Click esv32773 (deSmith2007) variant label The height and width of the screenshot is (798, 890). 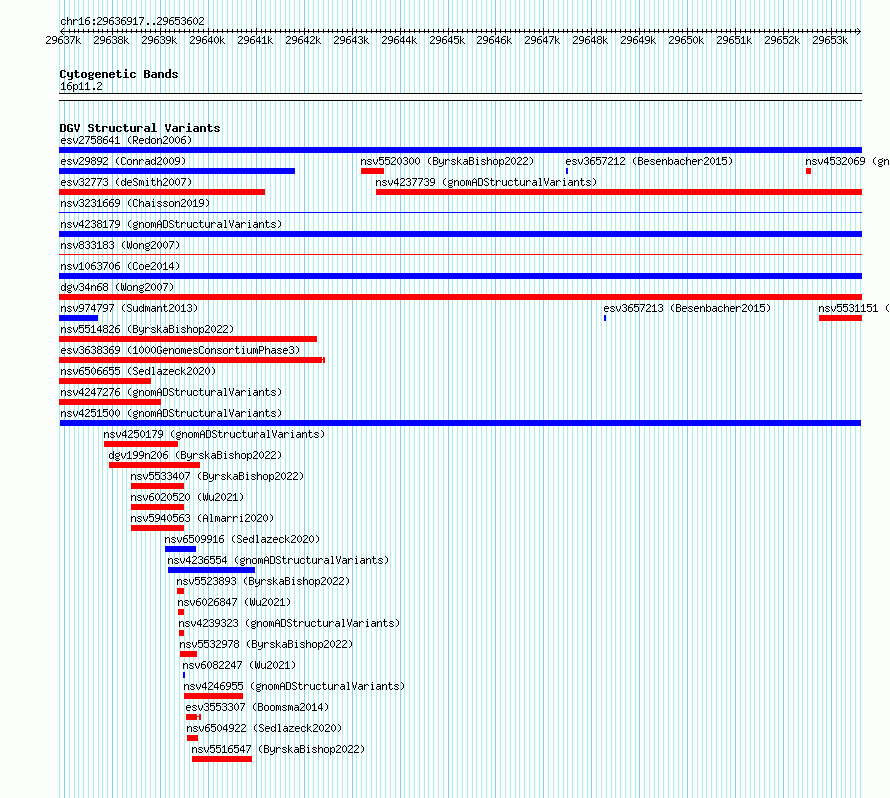(x=126, y=182)
